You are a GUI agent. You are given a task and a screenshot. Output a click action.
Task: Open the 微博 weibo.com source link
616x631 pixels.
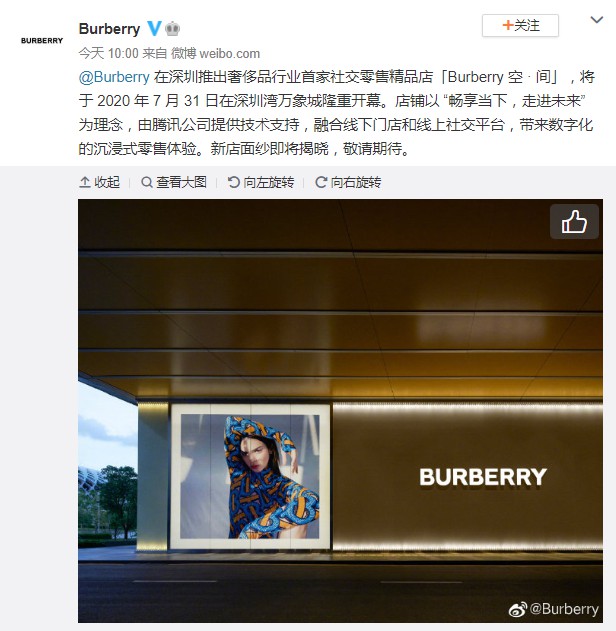tap(216, 54)
